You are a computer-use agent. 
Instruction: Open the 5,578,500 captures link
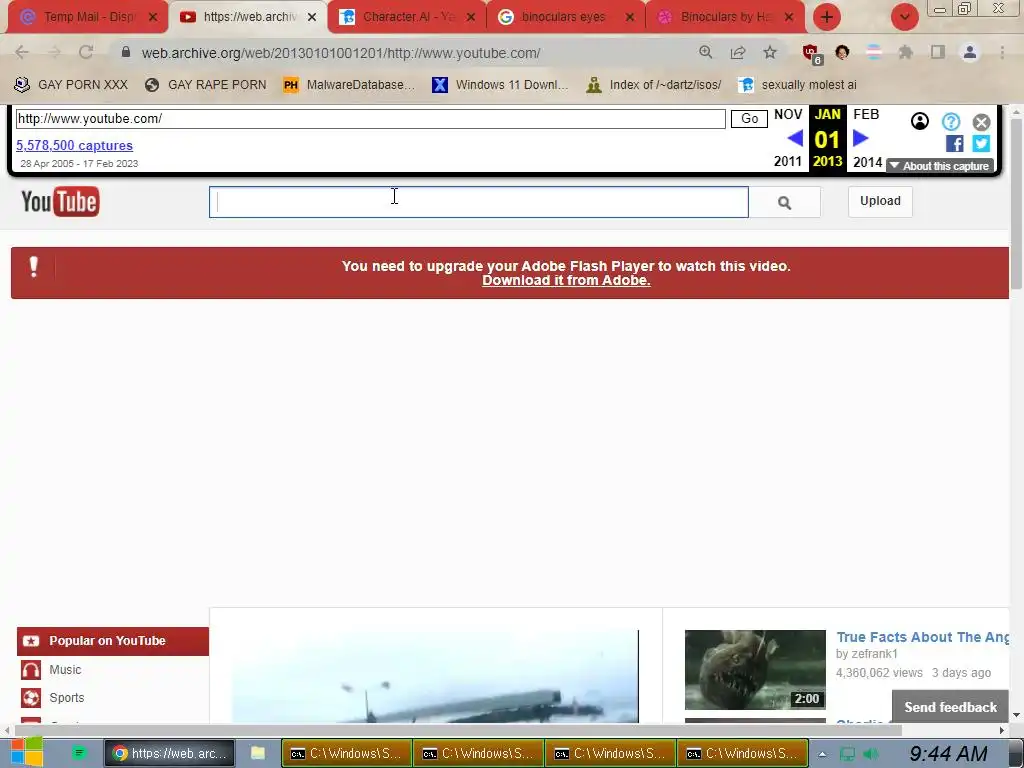[x=74, y=146]
